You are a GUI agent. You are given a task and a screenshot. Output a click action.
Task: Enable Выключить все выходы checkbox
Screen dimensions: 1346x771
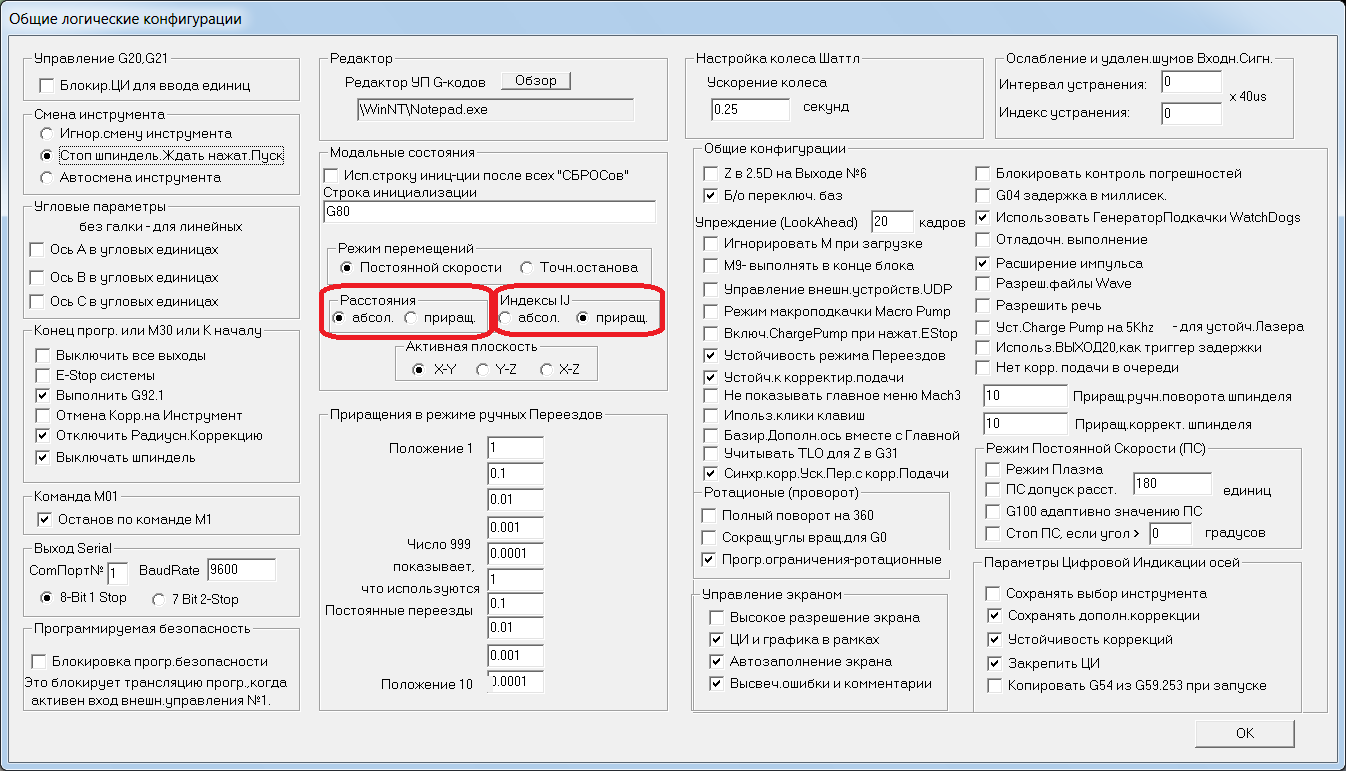(x=42, y=355)
